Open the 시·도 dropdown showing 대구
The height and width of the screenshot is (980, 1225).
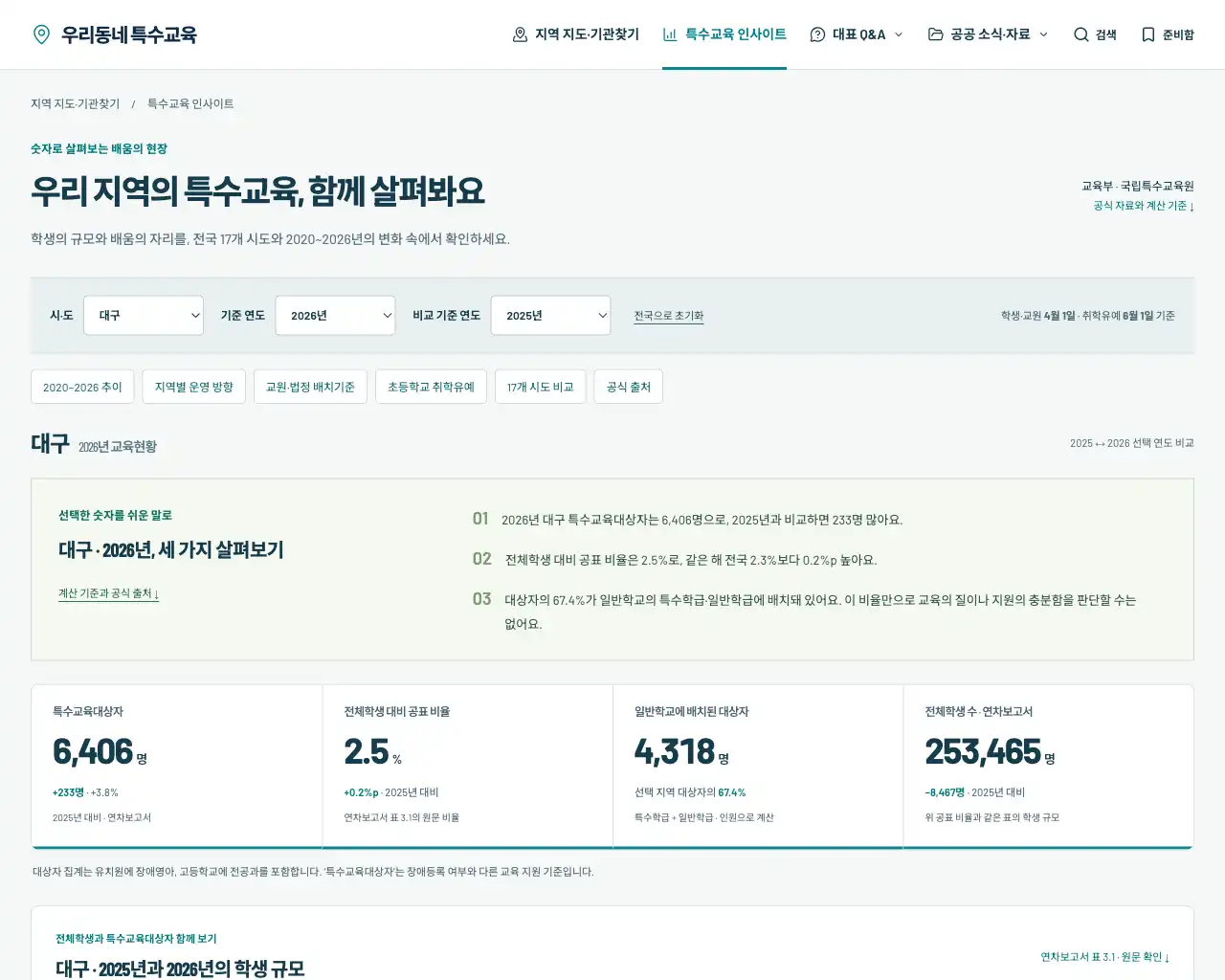(144, 315)
